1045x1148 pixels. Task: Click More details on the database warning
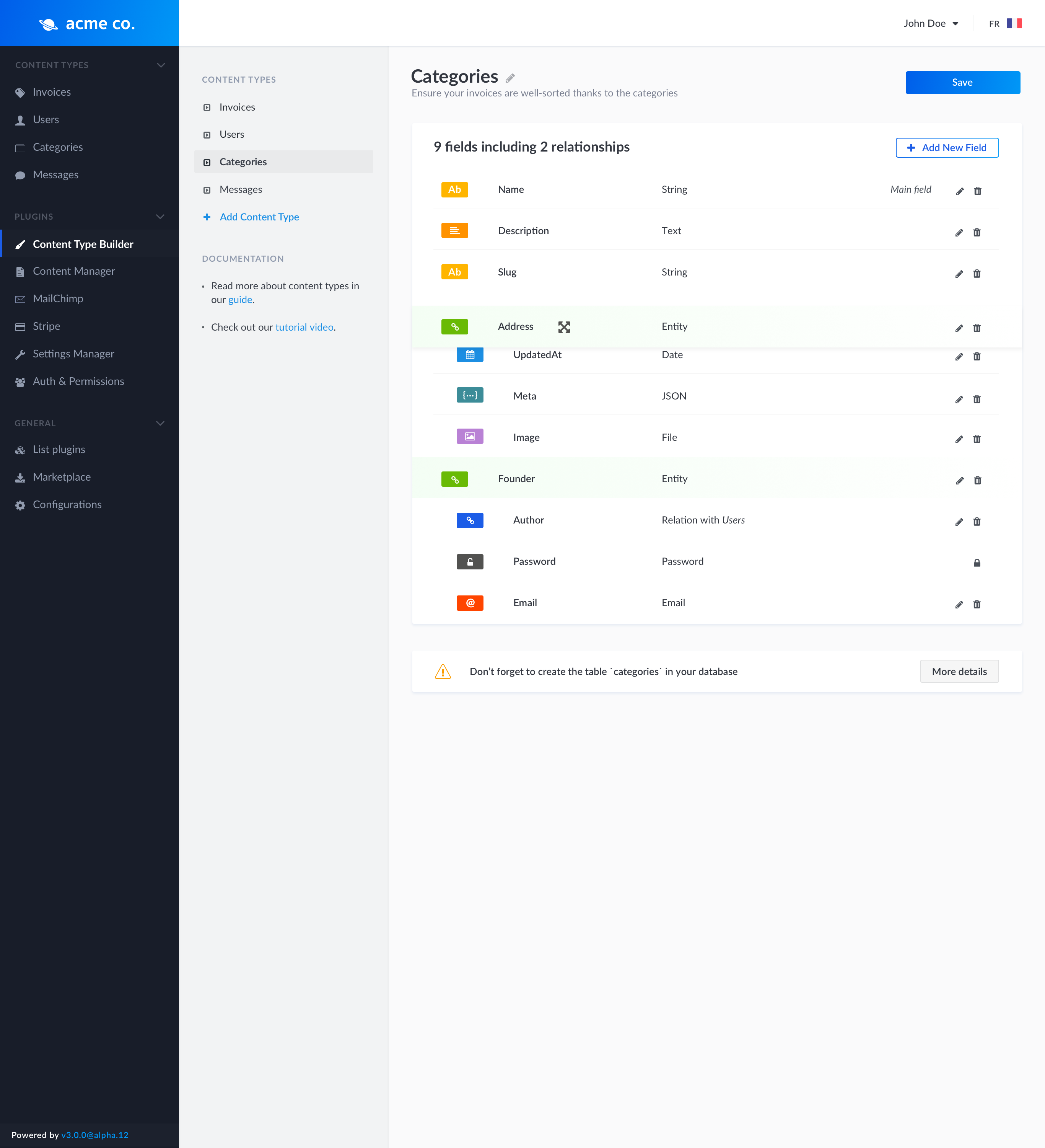pos(959,671)
